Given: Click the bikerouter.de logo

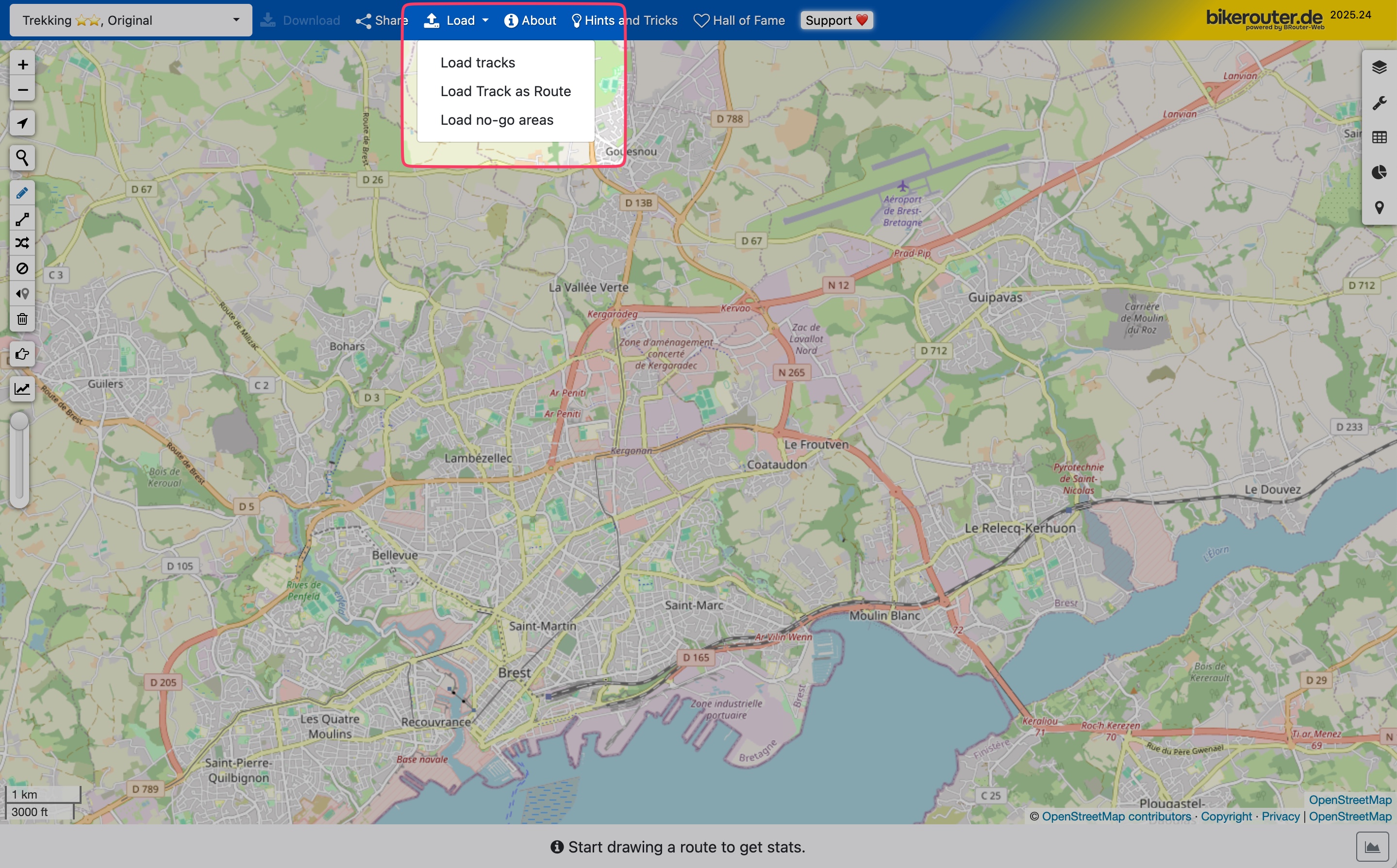Looking at the screenshot, I should (1264, 18).
